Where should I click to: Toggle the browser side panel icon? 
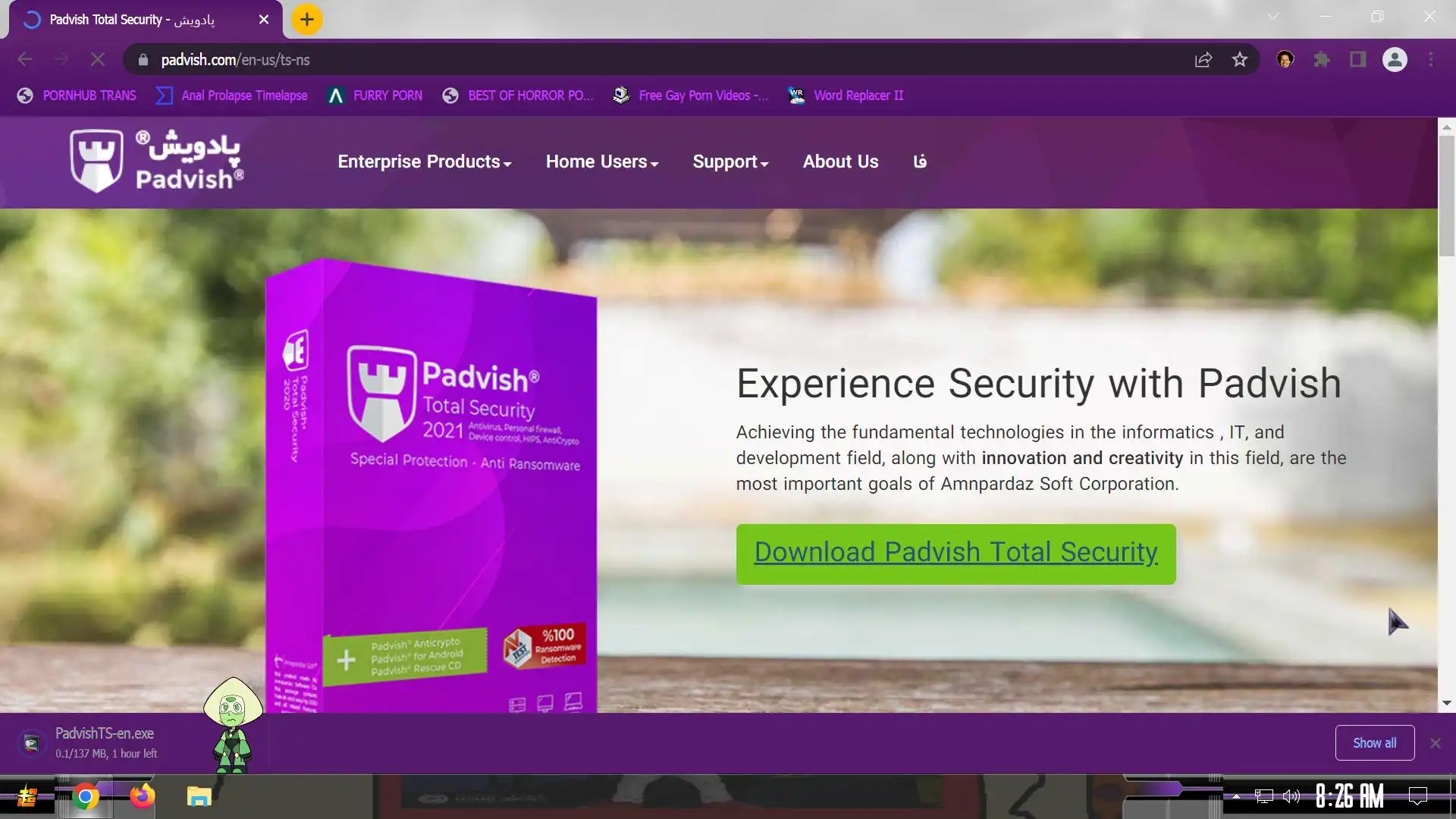point(1357,59)
